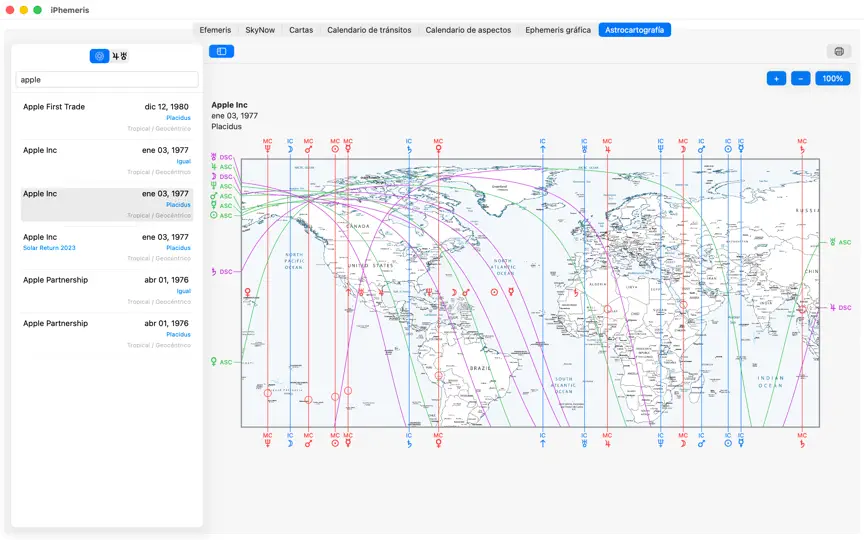
Task: Switch to the Jupiter-Uranus planets filter
Action: tap(120, 56)
